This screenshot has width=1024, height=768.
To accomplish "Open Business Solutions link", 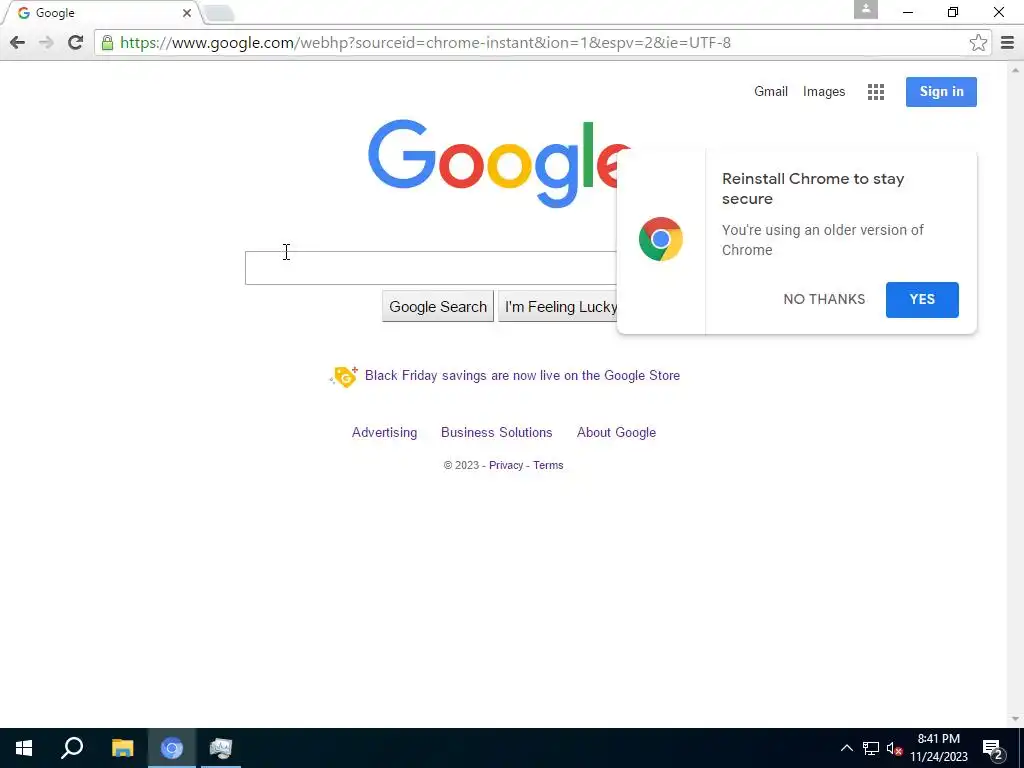I will point(496,432).
